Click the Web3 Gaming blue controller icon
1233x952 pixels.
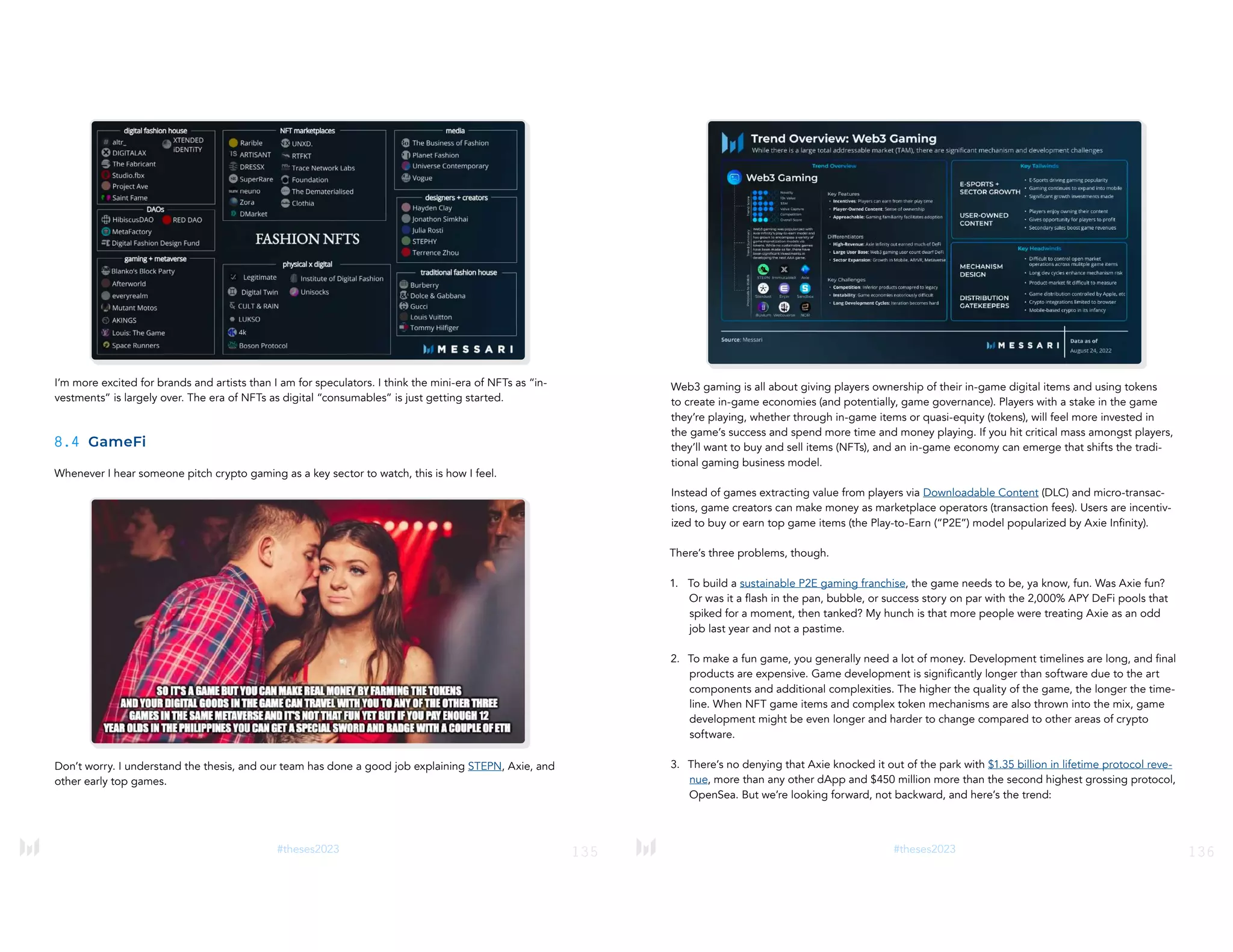point(734,178)
